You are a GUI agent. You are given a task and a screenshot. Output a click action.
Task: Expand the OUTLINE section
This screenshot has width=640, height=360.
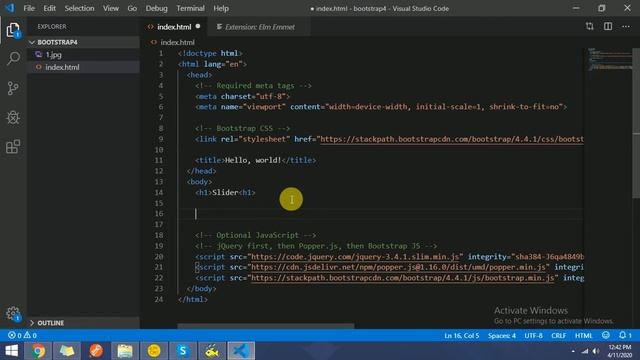coord(84,323)
